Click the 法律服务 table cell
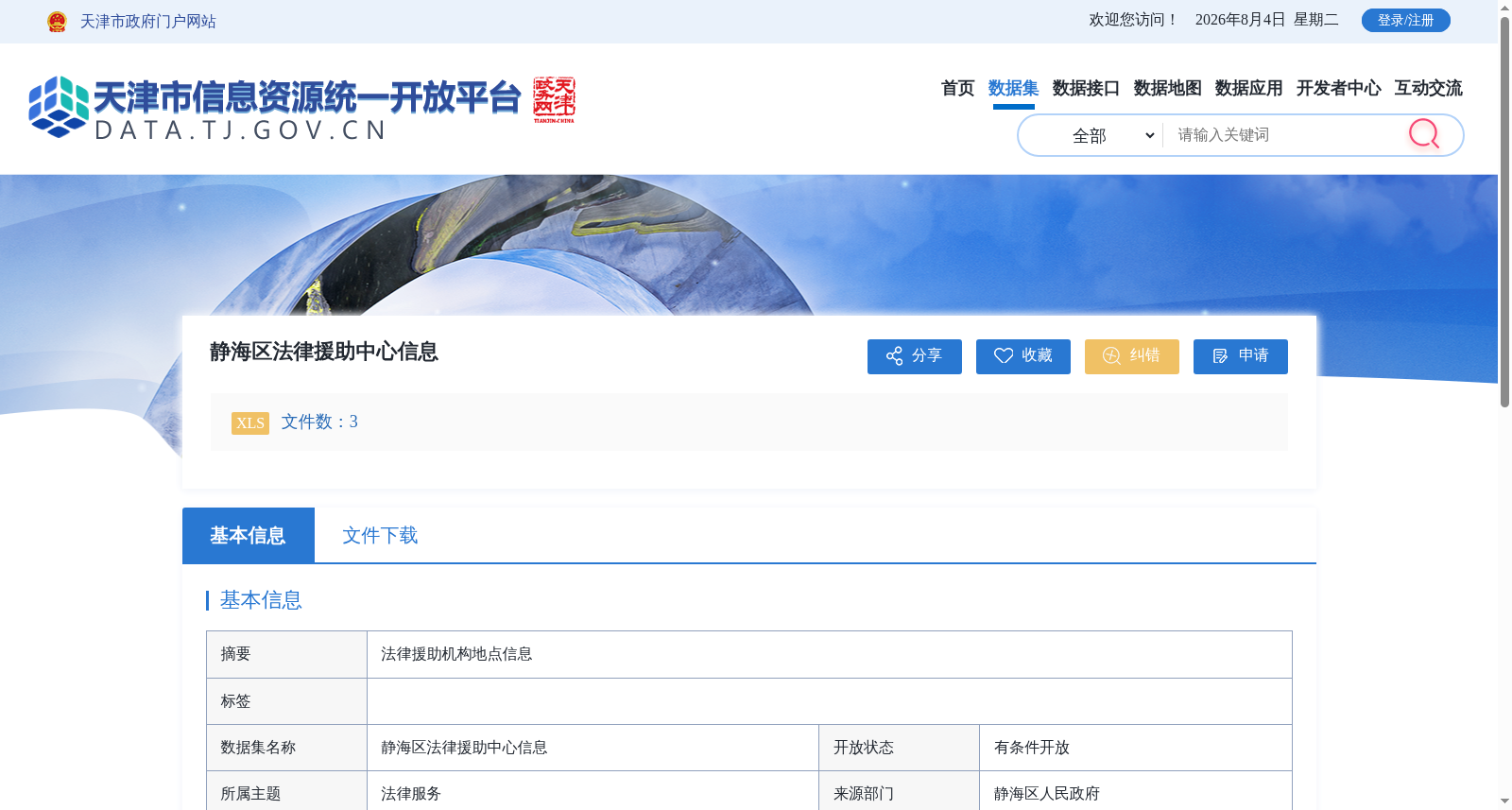Screen dimensions: 1512x810 (x=593, y=791)
